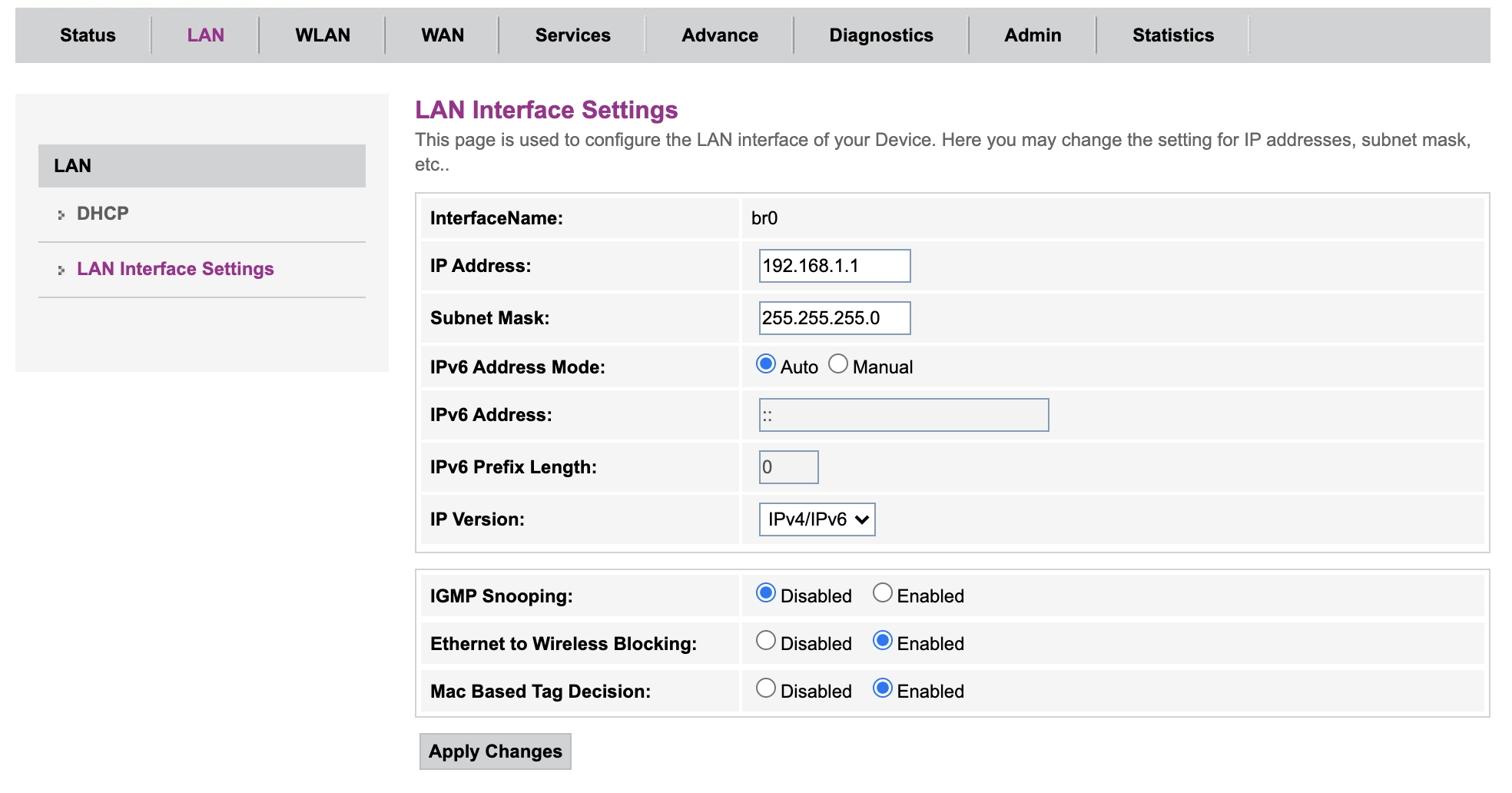Image resolution: width=1512 pixels, height=793 pixels.
Task: Edit the IP Address input field
Action: coord(834,265)
